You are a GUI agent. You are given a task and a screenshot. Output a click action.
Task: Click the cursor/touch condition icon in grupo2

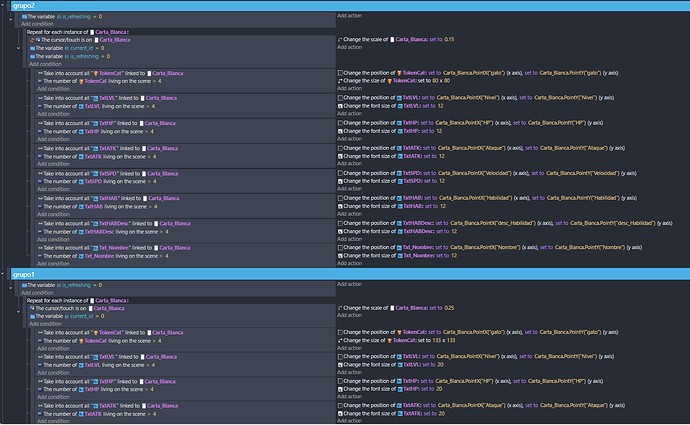tap(31, 39)
